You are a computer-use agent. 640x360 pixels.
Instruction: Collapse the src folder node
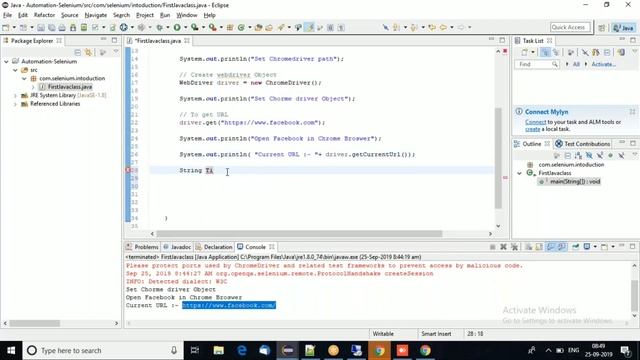click(x=16, y=70)
